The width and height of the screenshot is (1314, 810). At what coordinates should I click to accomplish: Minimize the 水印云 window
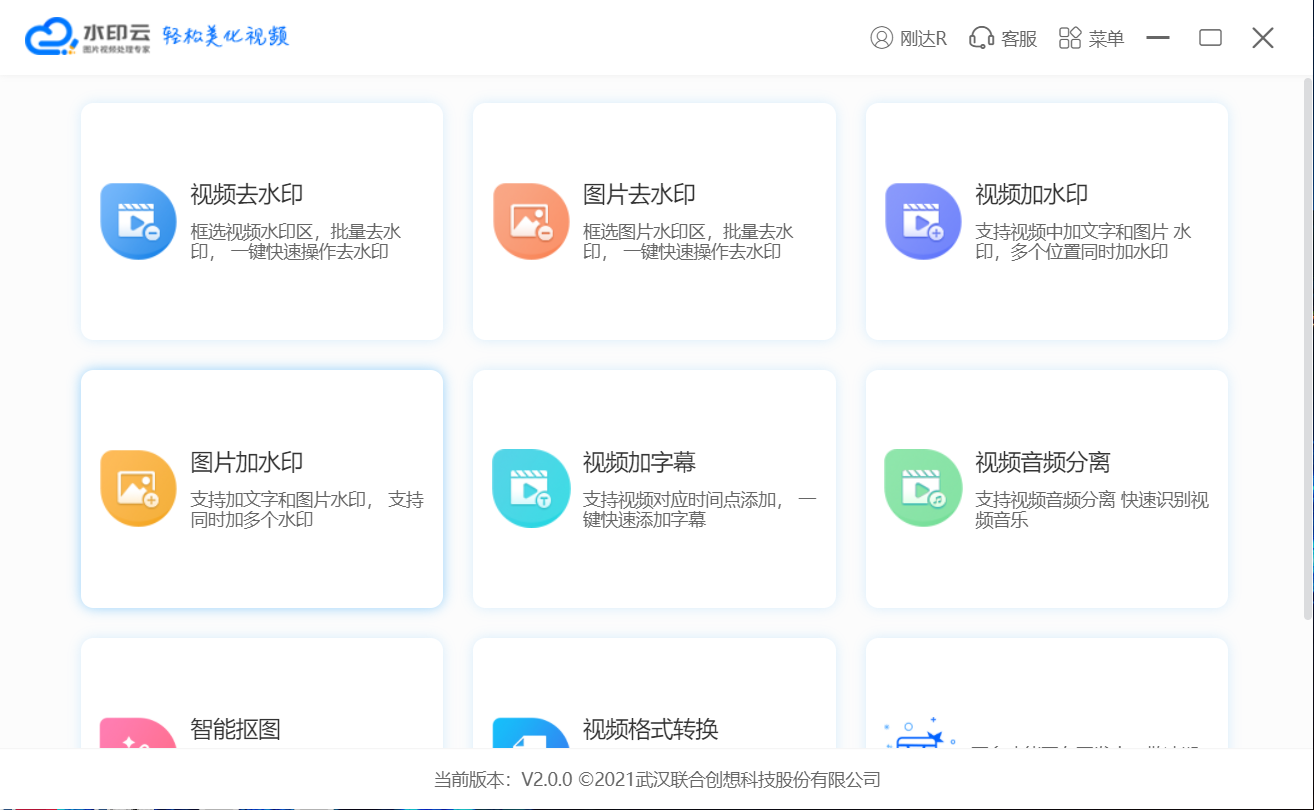(1158, 38)
